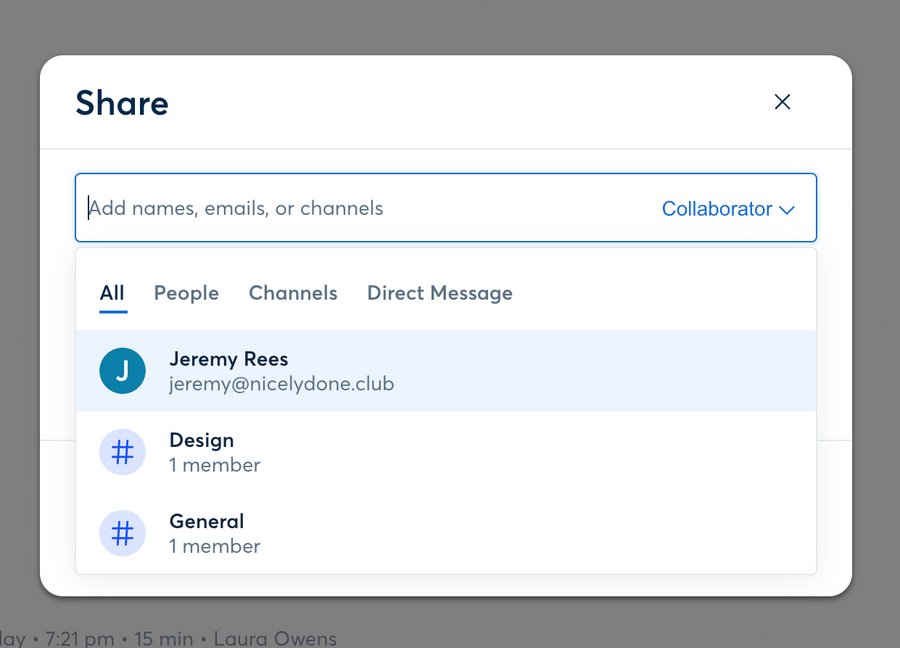This screenshot has height=648, width=900.
Task: Switch to the People tab
Action: (x=186, y=293)
